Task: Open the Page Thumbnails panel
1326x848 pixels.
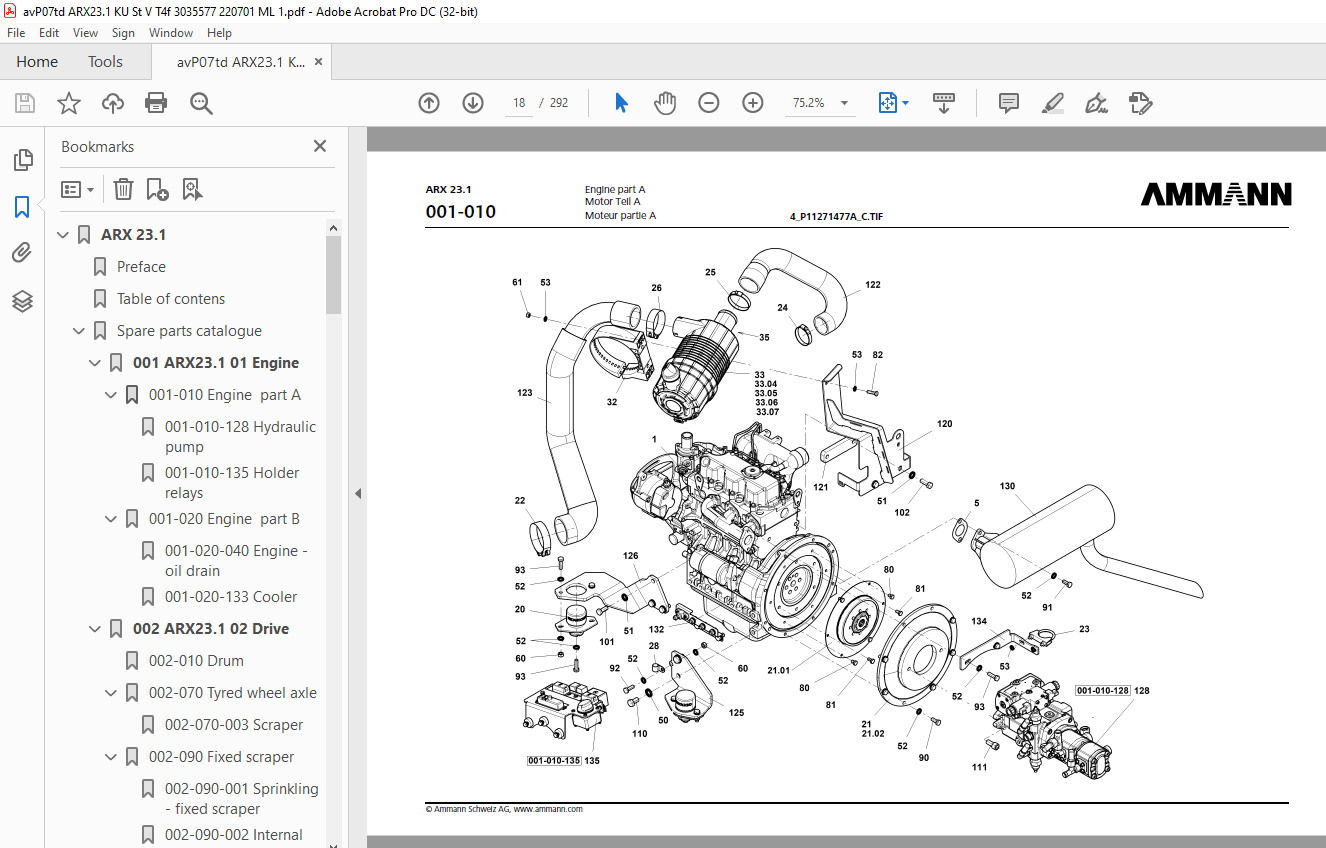Action: pyautogui.click(x=22, y=159)
